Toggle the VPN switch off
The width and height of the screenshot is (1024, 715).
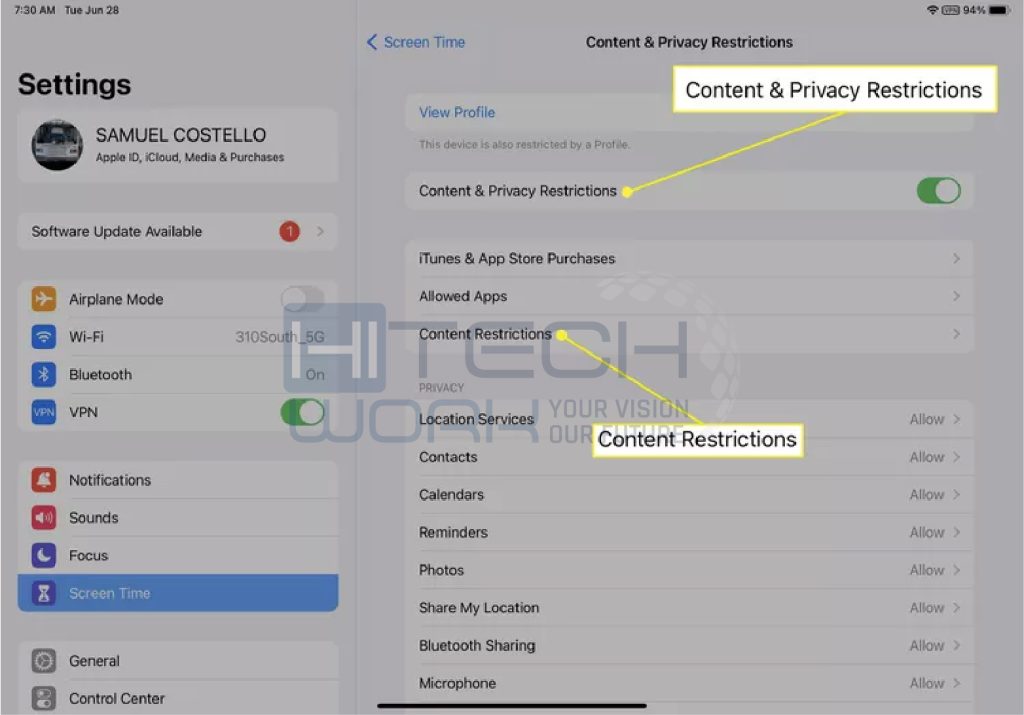coord(302,412)
